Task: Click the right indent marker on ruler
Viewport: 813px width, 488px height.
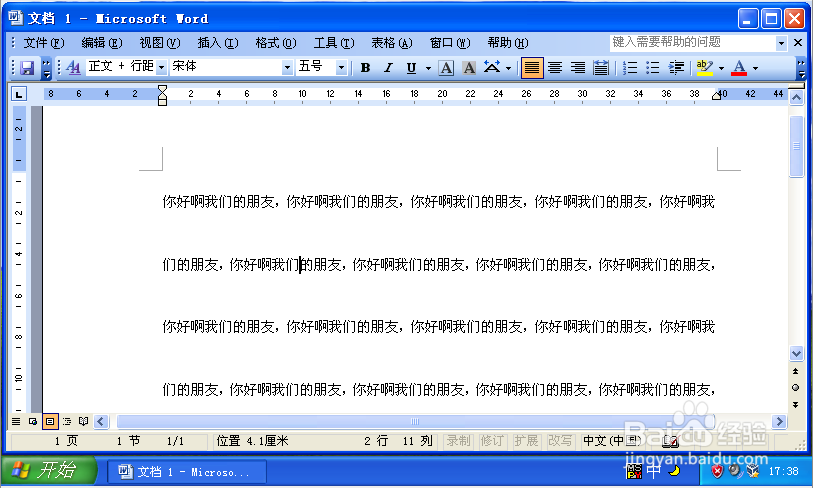Action: pyautogui.click(x=717, y=96)
